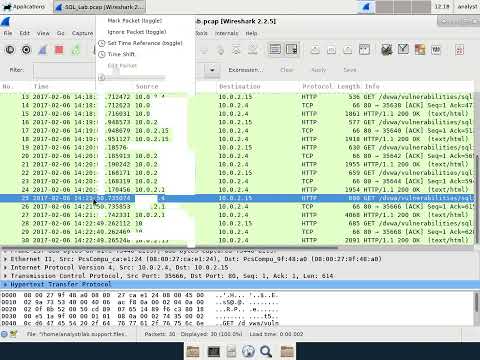The image size is (480, 360).
Task: Sort by the Info column header
Action: tap(418, 86)
